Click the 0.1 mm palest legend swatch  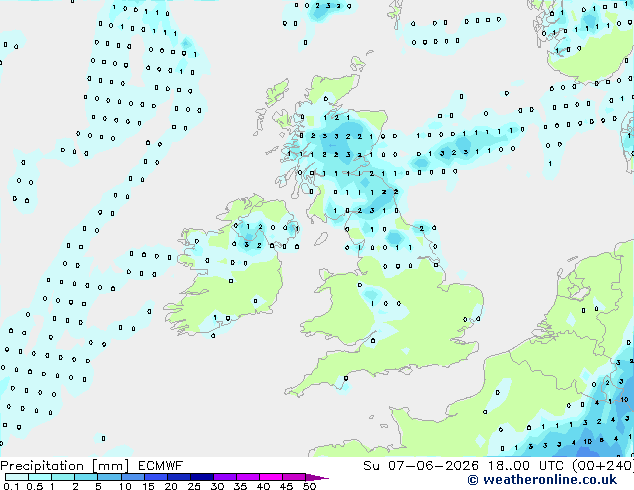[x=17, y=477]
